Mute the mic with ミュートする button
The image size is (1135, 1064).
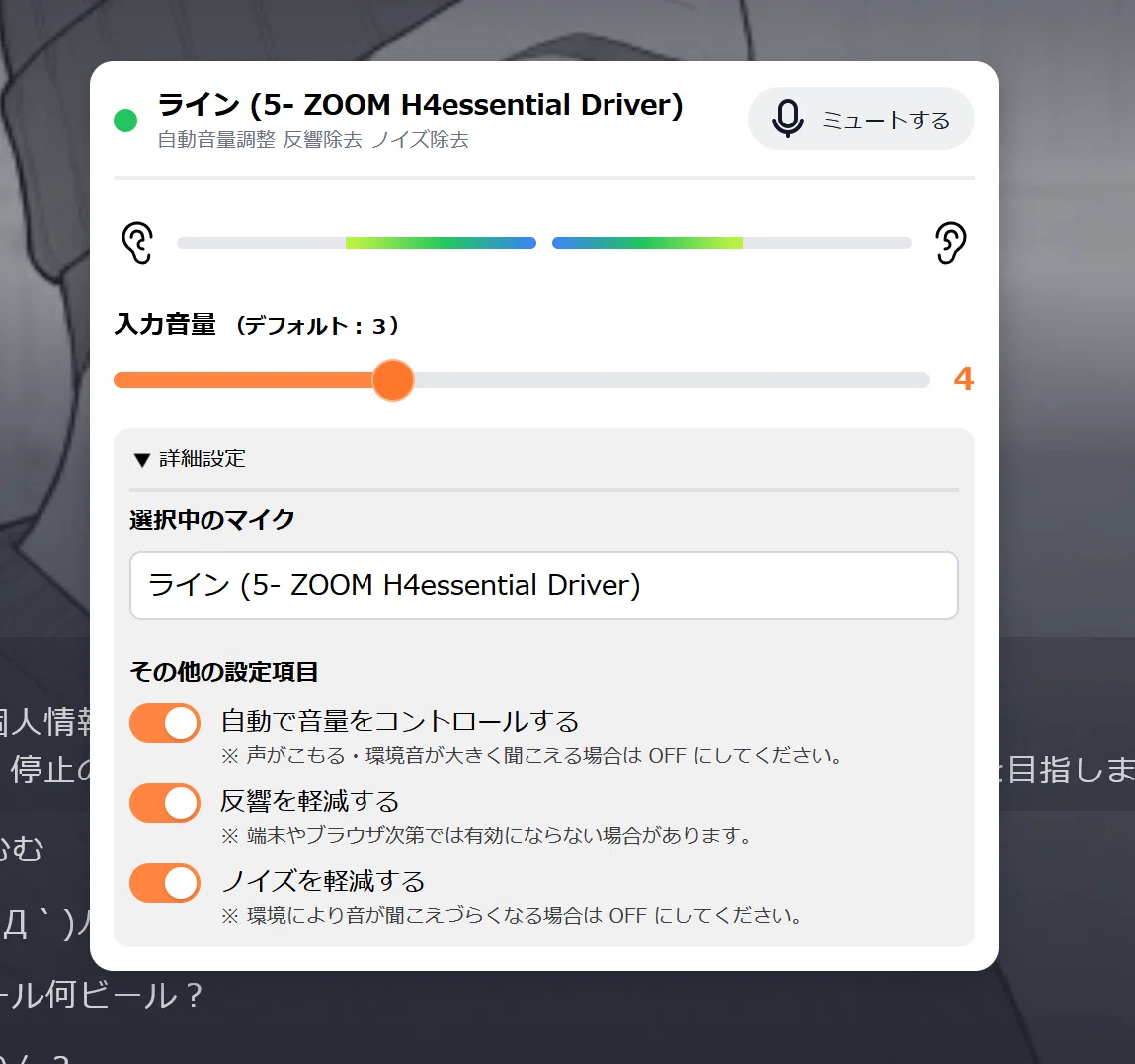tap(860, 119)
